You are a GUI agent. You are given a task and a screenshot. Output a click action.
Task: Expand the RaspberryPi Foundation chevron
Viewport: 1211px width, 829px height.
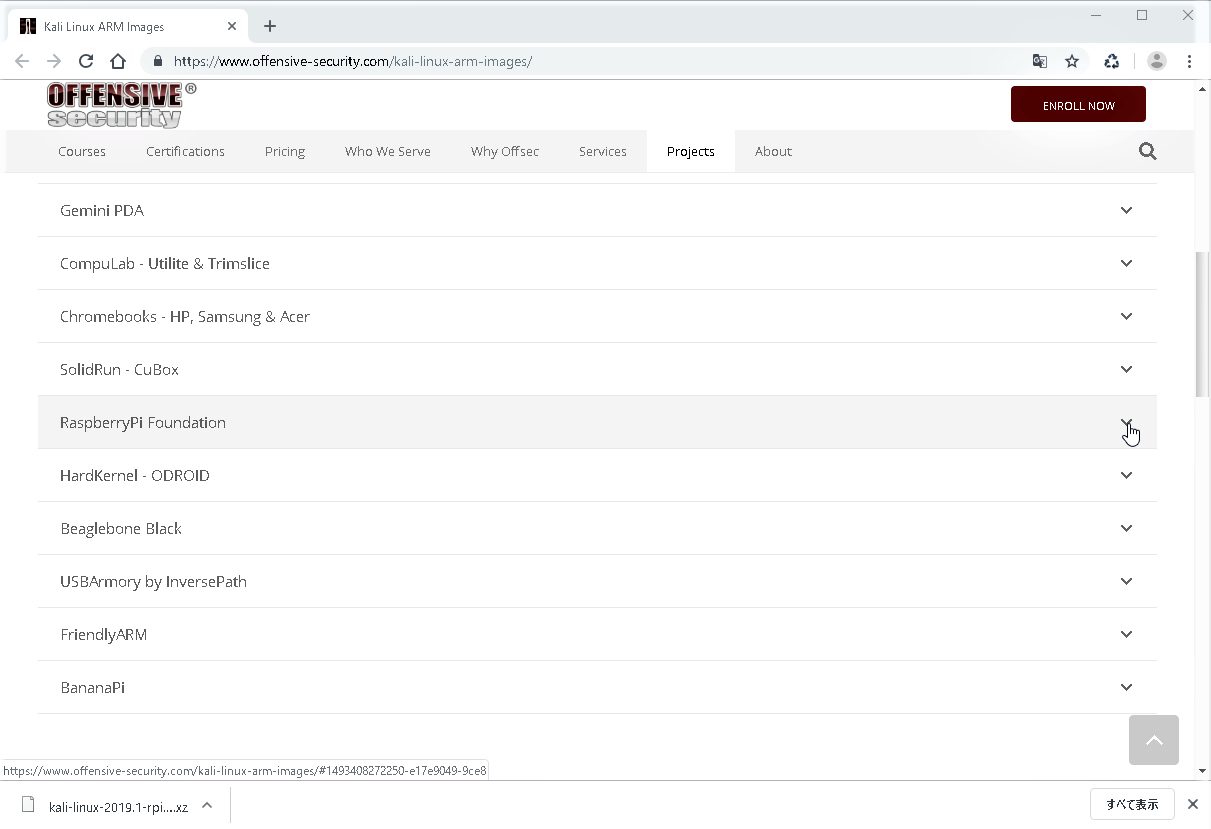point(1126,422)
